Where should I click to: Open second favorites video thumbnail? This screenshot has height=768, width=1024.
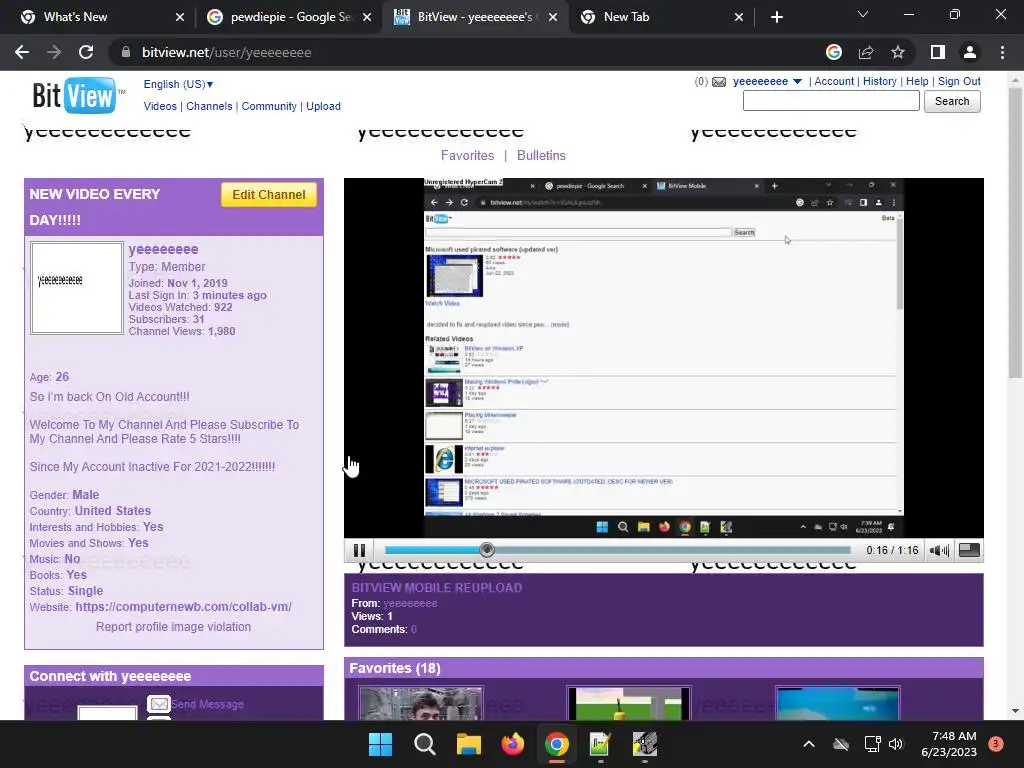tap(629, 703)
